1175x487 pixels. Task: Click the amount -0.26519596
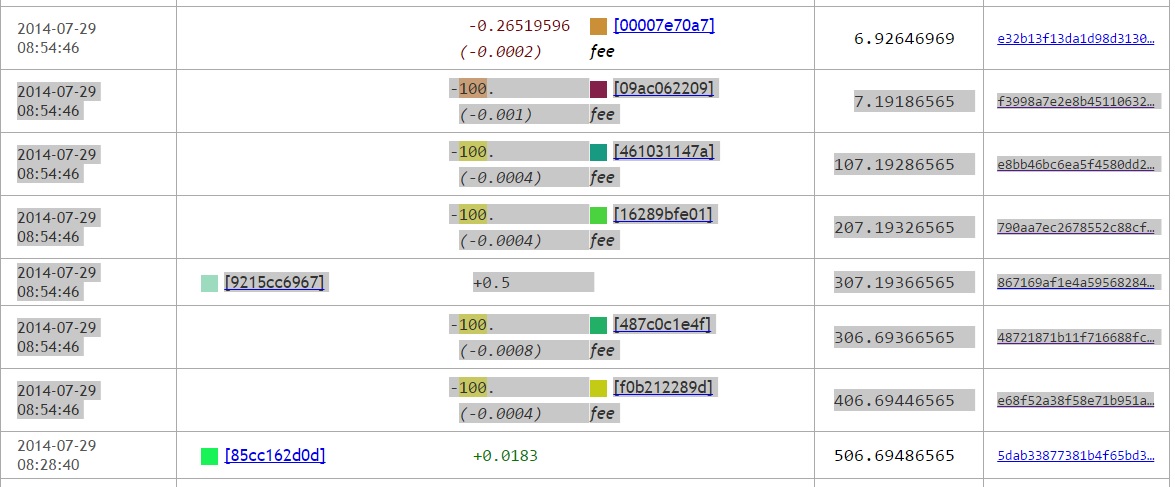(x=519, y=26)
